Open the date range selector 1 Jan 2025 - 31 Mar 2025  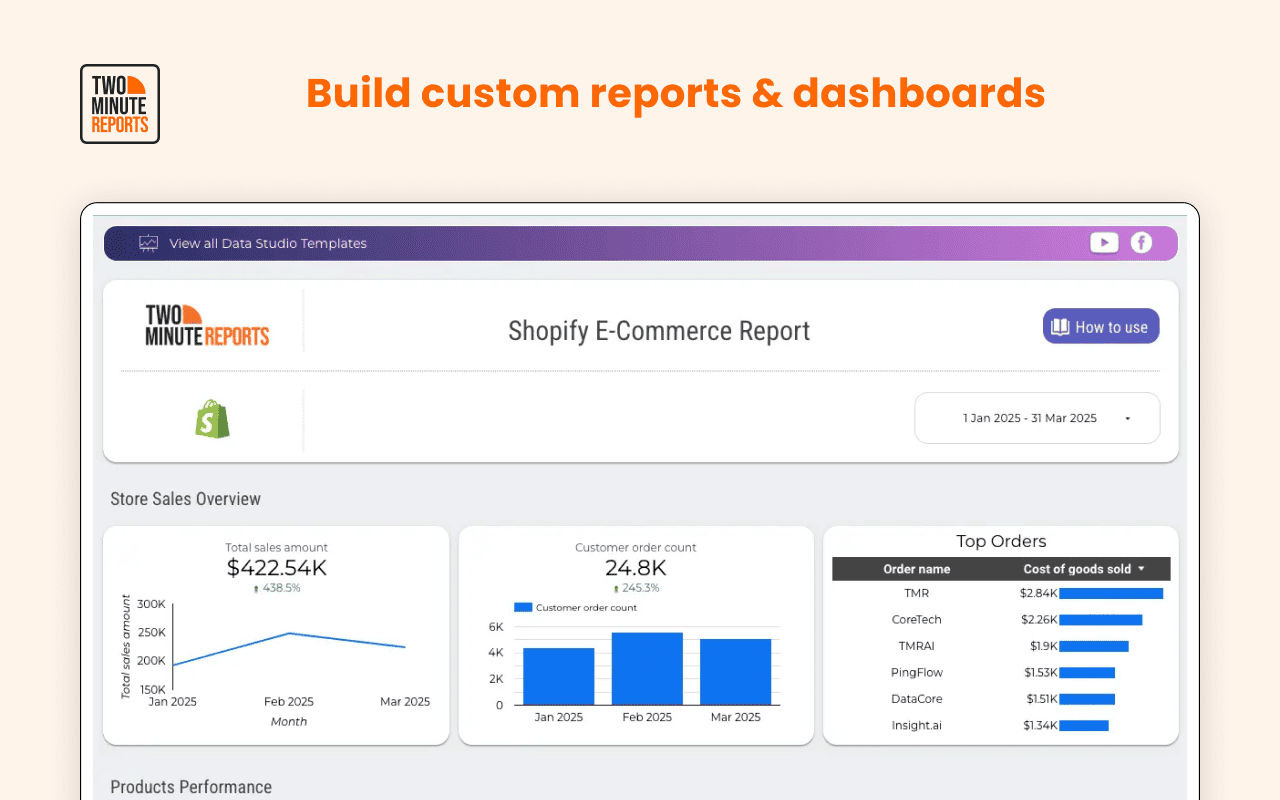pyautogui.click(x=1037, y=418)
